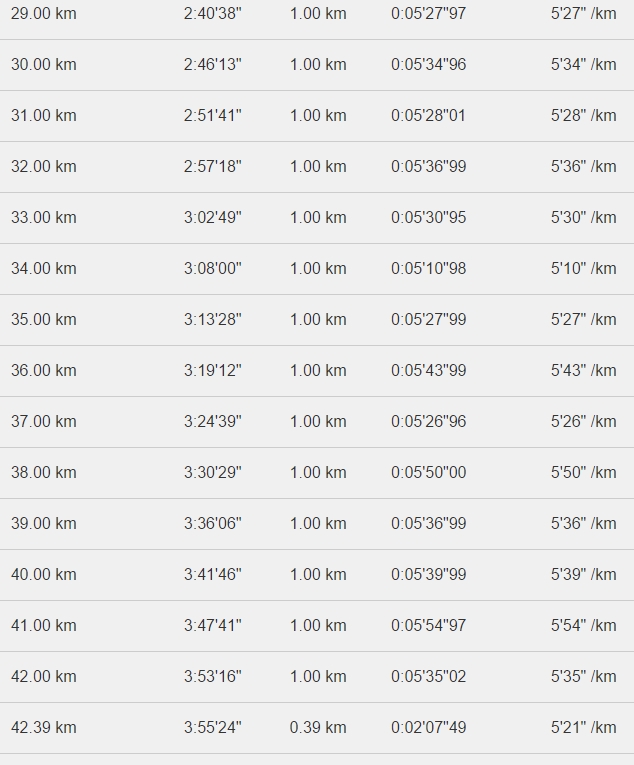Select lap time 0:05'26"96
Viewport: 634px width, 765px height.
[428, 422]
